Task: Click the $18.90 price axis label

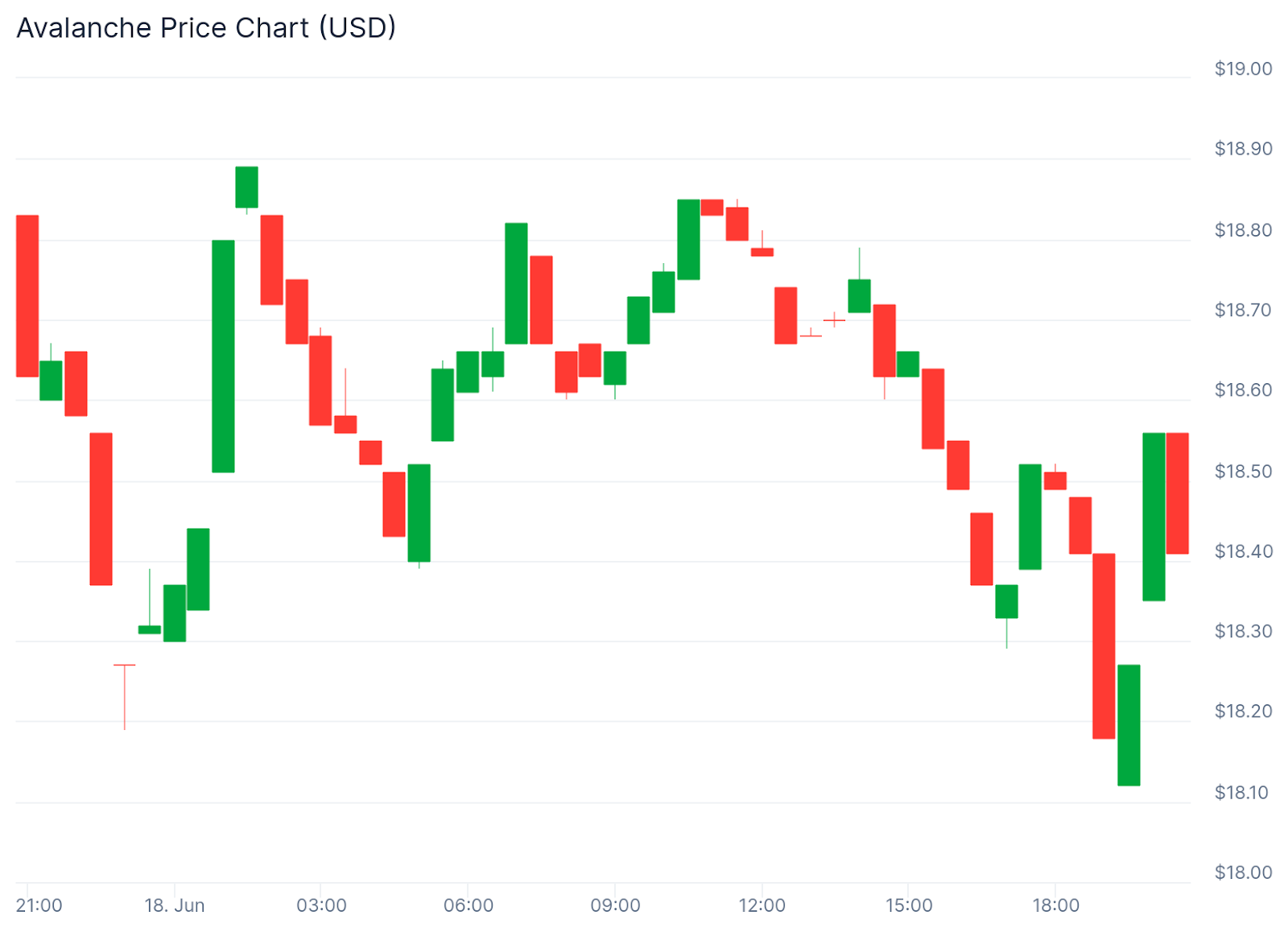Action: click(1243, 149)
